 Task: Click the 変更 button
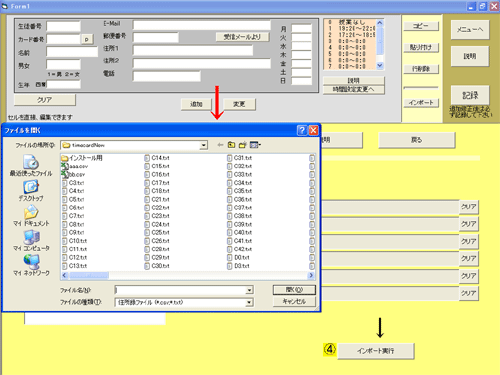pyautogui.click(x=239, y=104)
